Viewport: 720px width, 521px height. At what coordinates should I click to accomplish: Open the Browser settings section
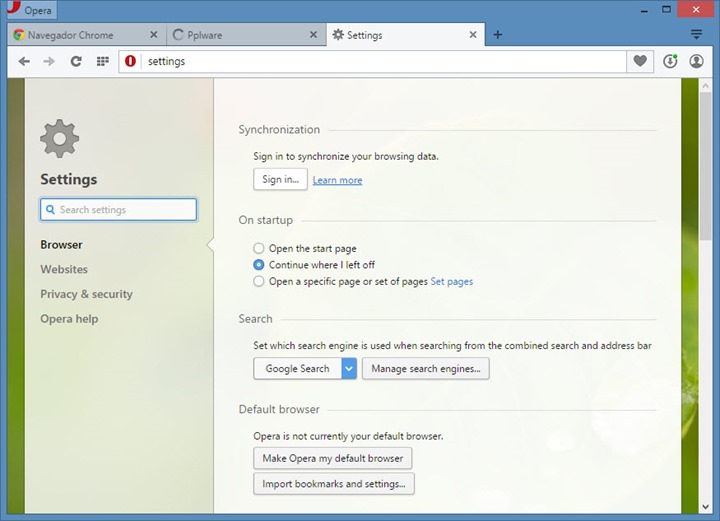pos(62,245)
